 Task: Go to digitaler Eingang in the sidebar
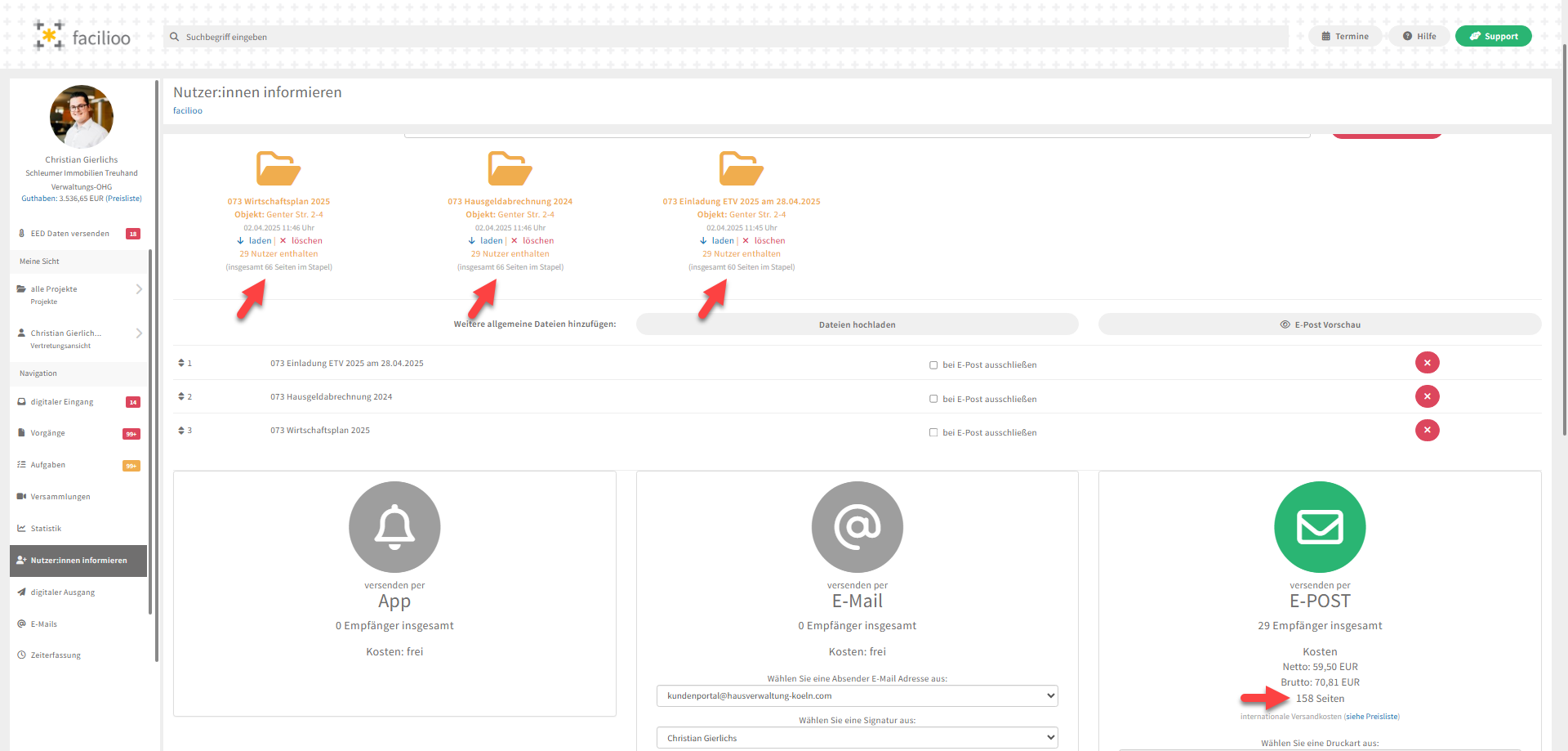coord(62,402)
